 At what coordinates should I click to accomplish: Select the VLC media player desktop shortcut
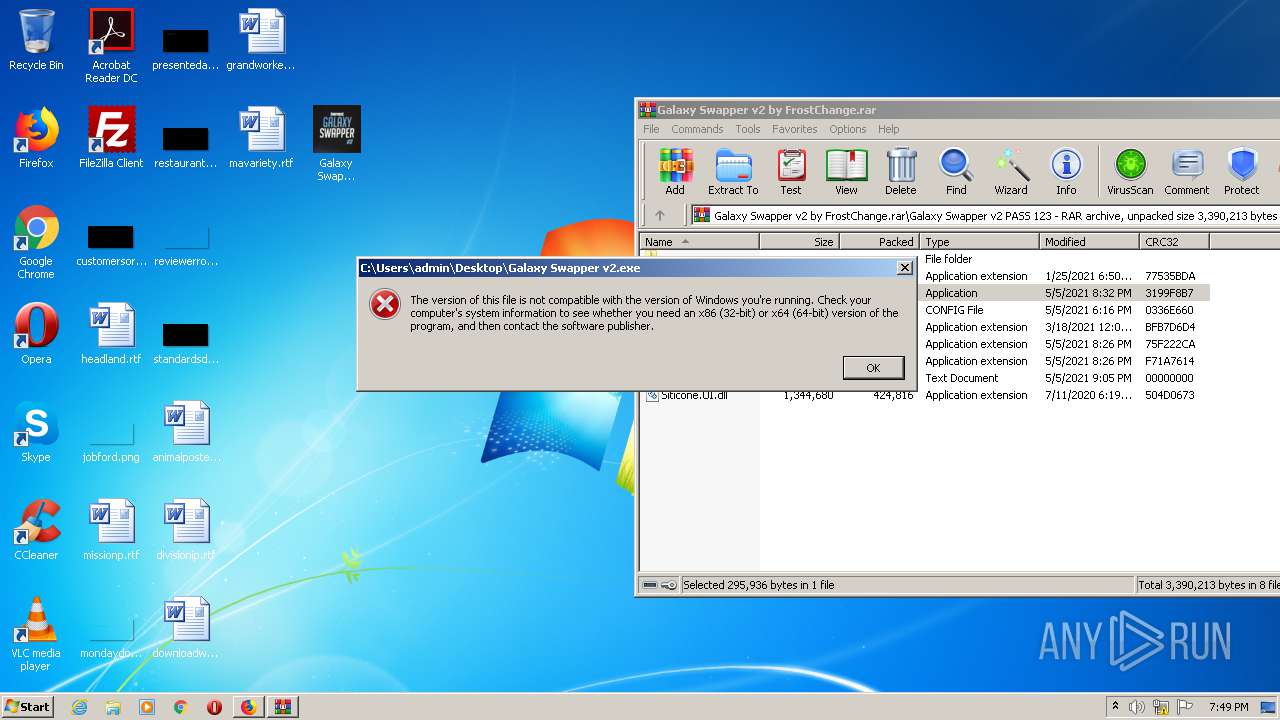point(36,634)
